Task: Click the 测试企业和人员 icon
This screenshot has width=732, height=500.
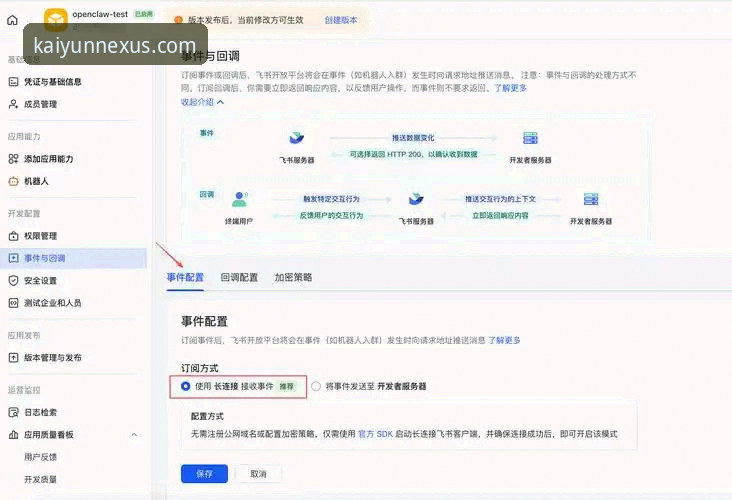Action: pyautogui.click(x=14, y=303)
